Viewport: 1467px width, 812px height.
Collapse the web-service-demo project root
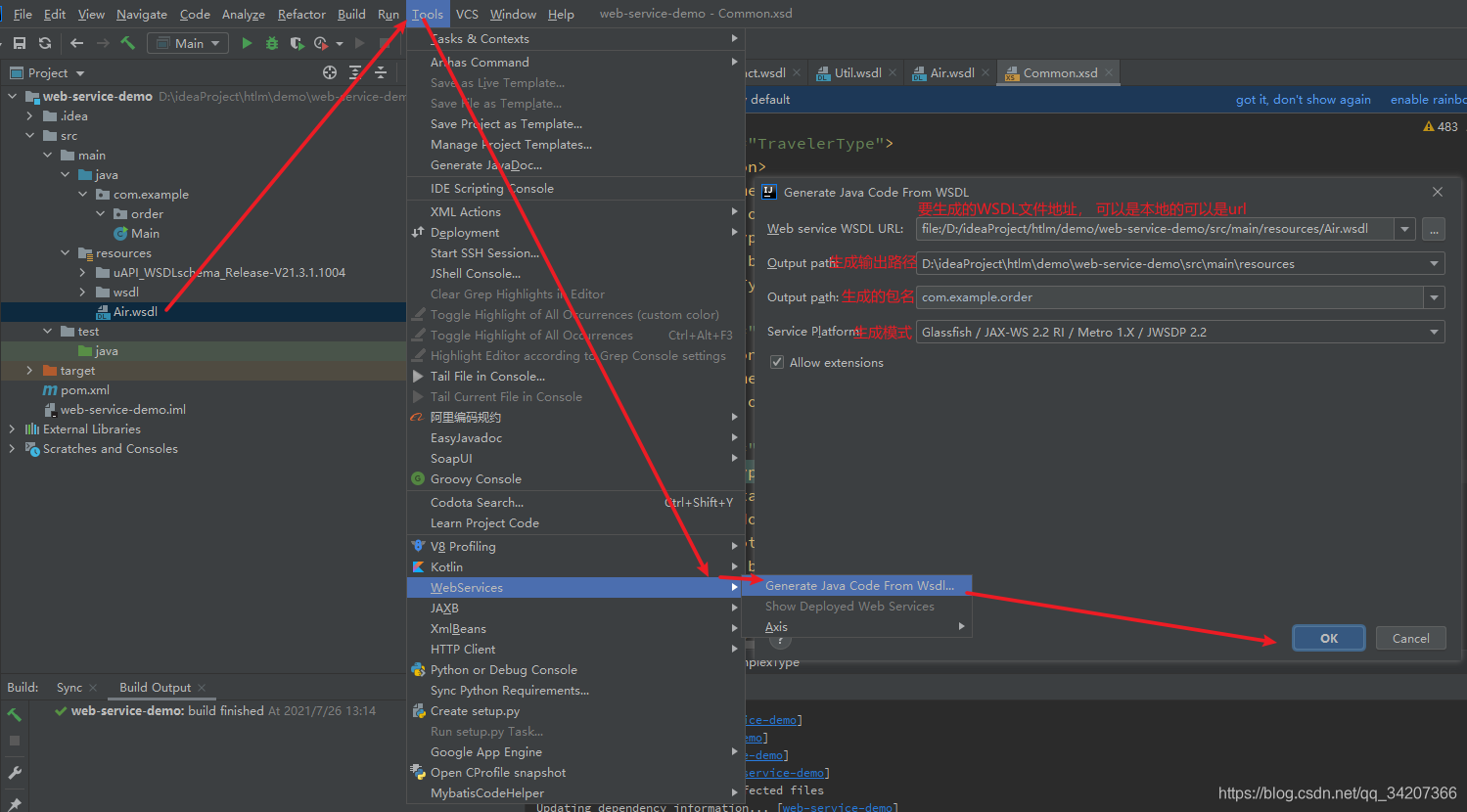(x=13, y=96)
